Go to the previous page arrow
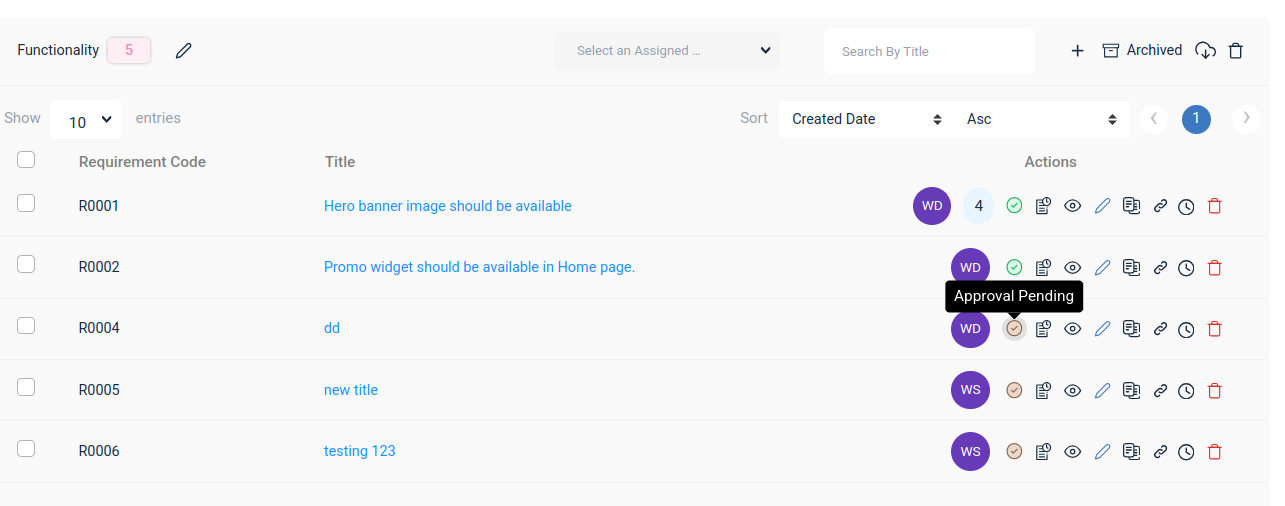1285x506 pixels. [1153, 119]
